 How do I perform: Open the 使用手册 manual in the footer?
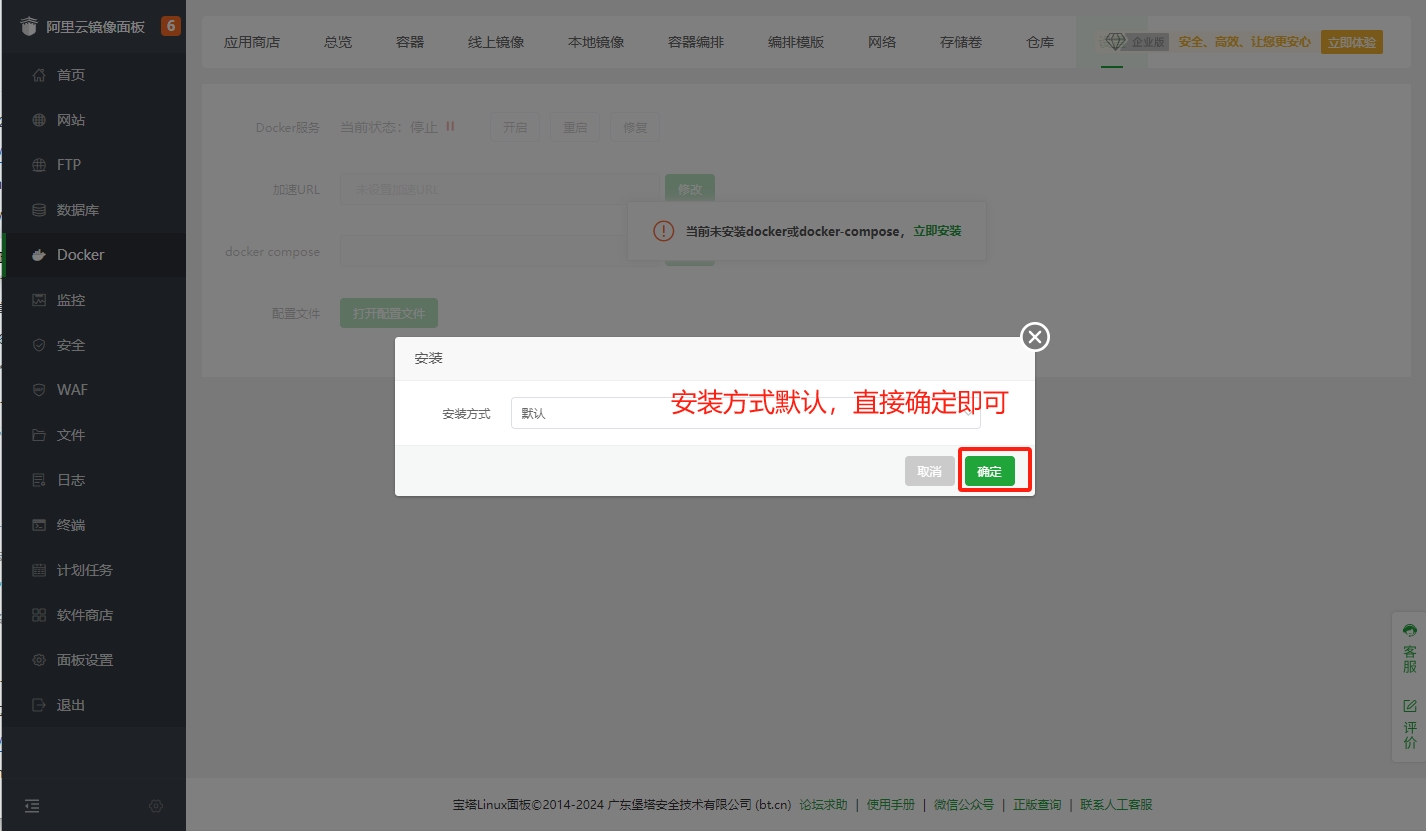tap(890, 804)
